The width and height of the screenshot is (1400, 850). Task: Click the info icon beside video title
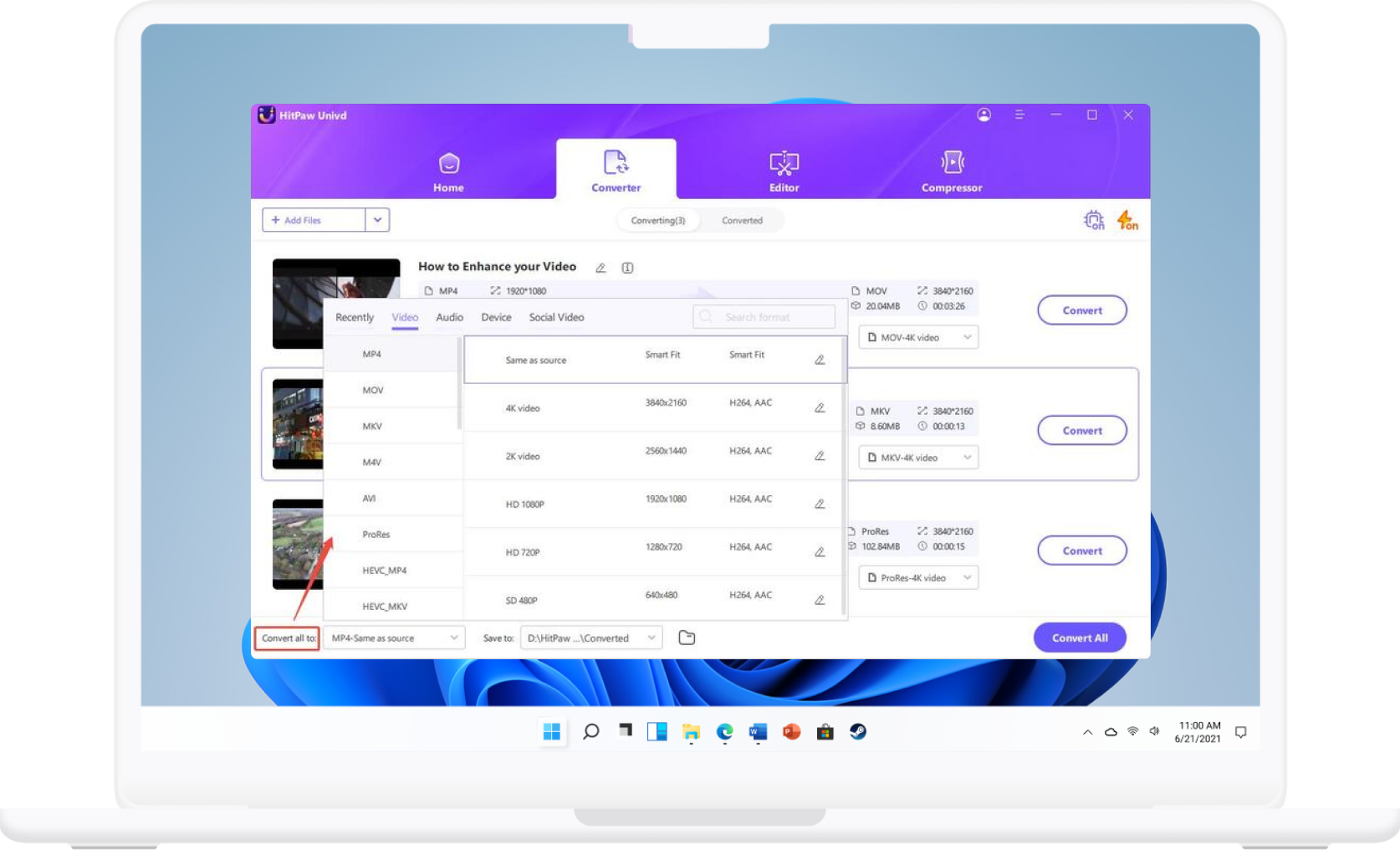(x=627, y=268)
